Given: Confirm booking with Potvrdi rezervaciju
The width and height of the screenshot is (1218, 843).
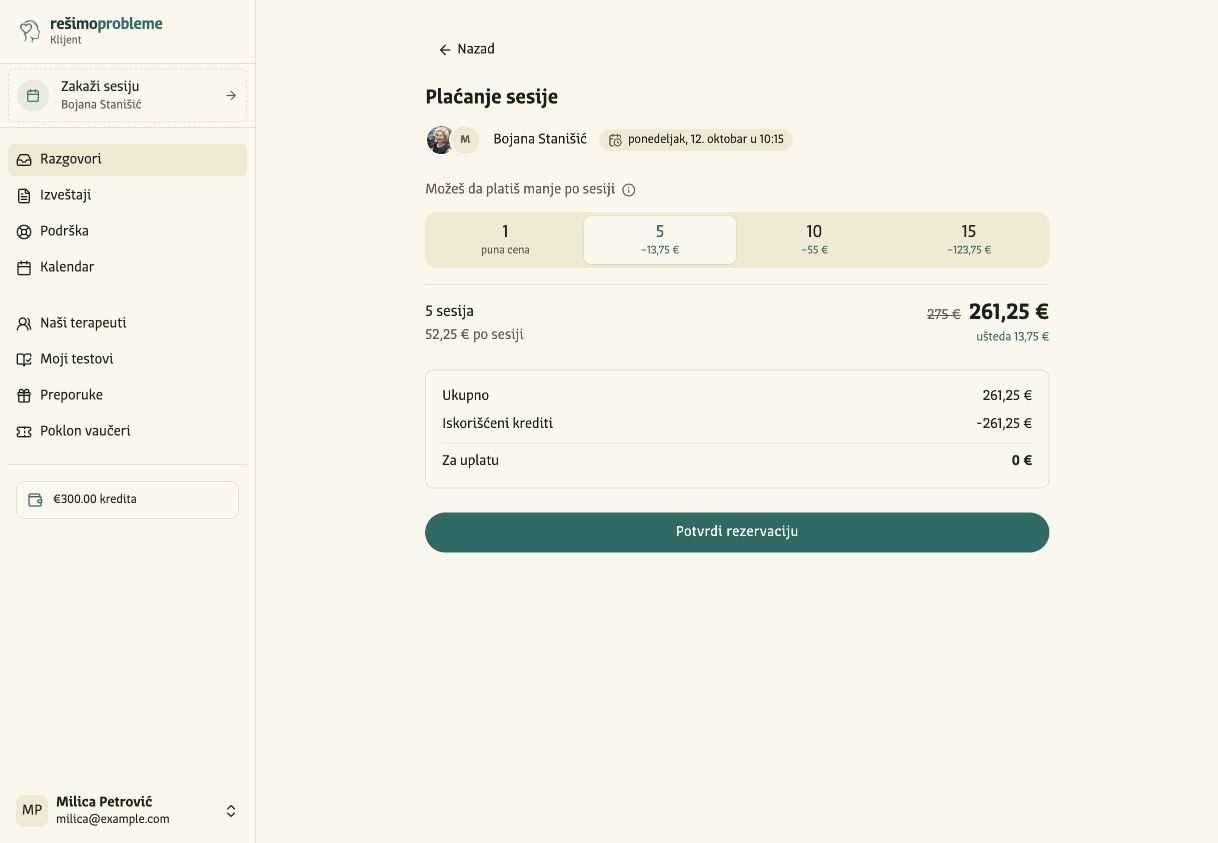Looking at the screenshot, I should tap(737, 532).
